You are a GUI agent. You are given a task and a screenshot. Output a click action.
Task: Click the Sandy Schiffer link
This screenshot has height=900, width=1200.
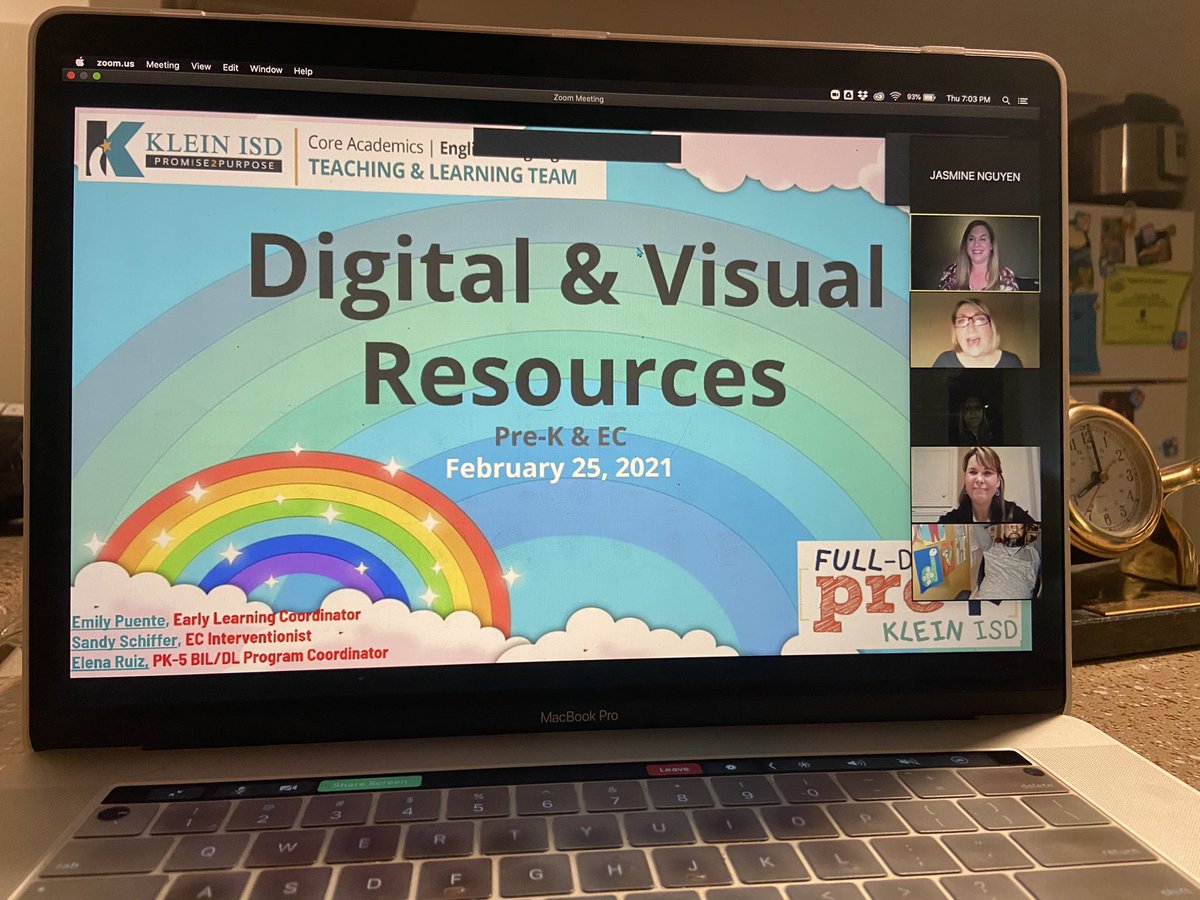tap(123, 639)
